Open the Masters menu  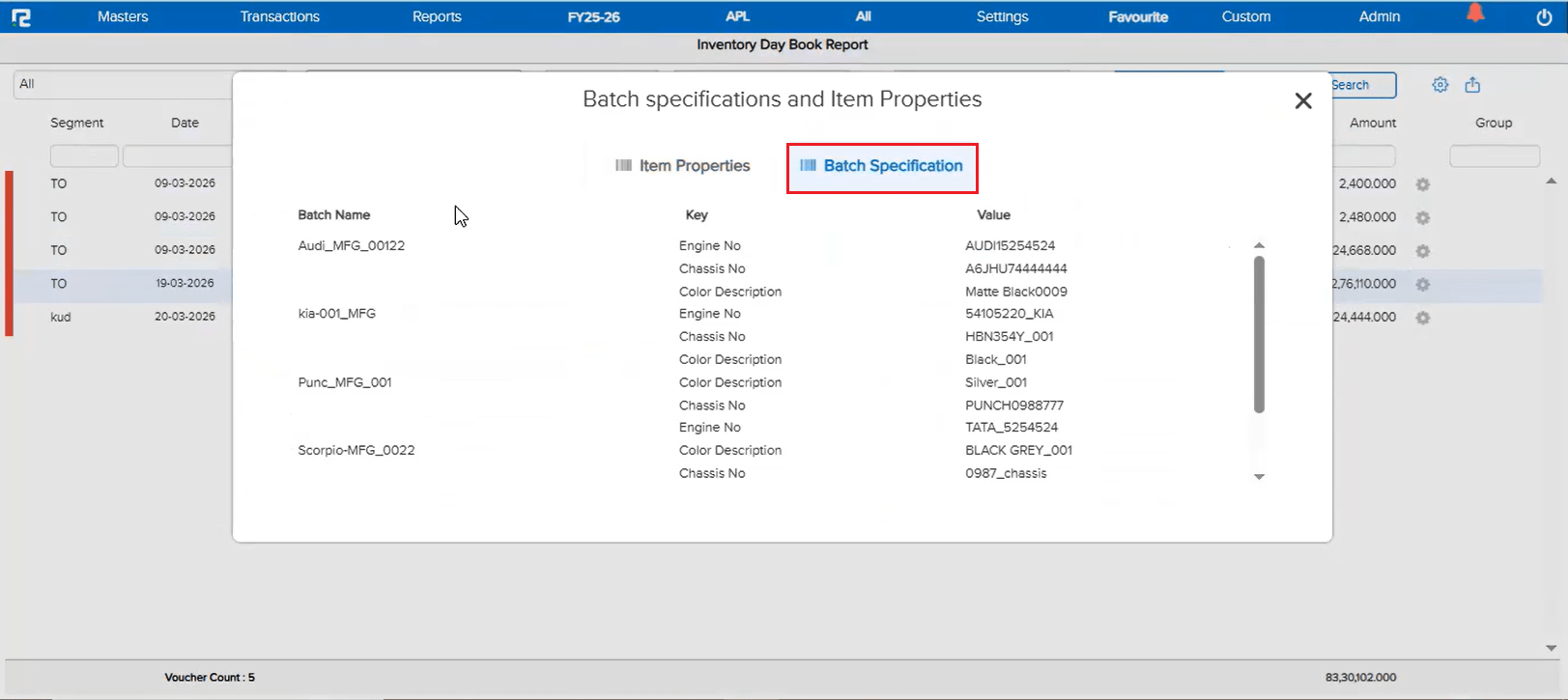[123, 16]
